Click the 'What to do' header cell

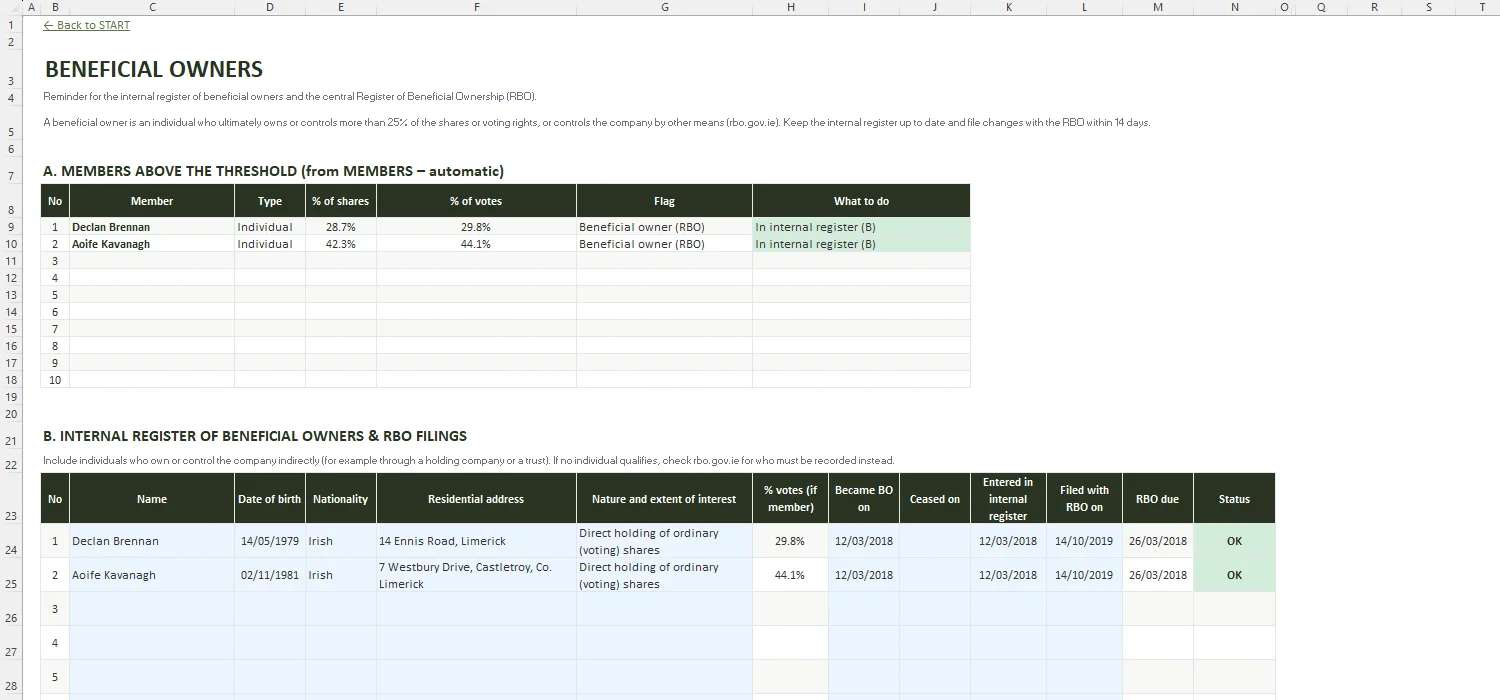tap(861, 201)
